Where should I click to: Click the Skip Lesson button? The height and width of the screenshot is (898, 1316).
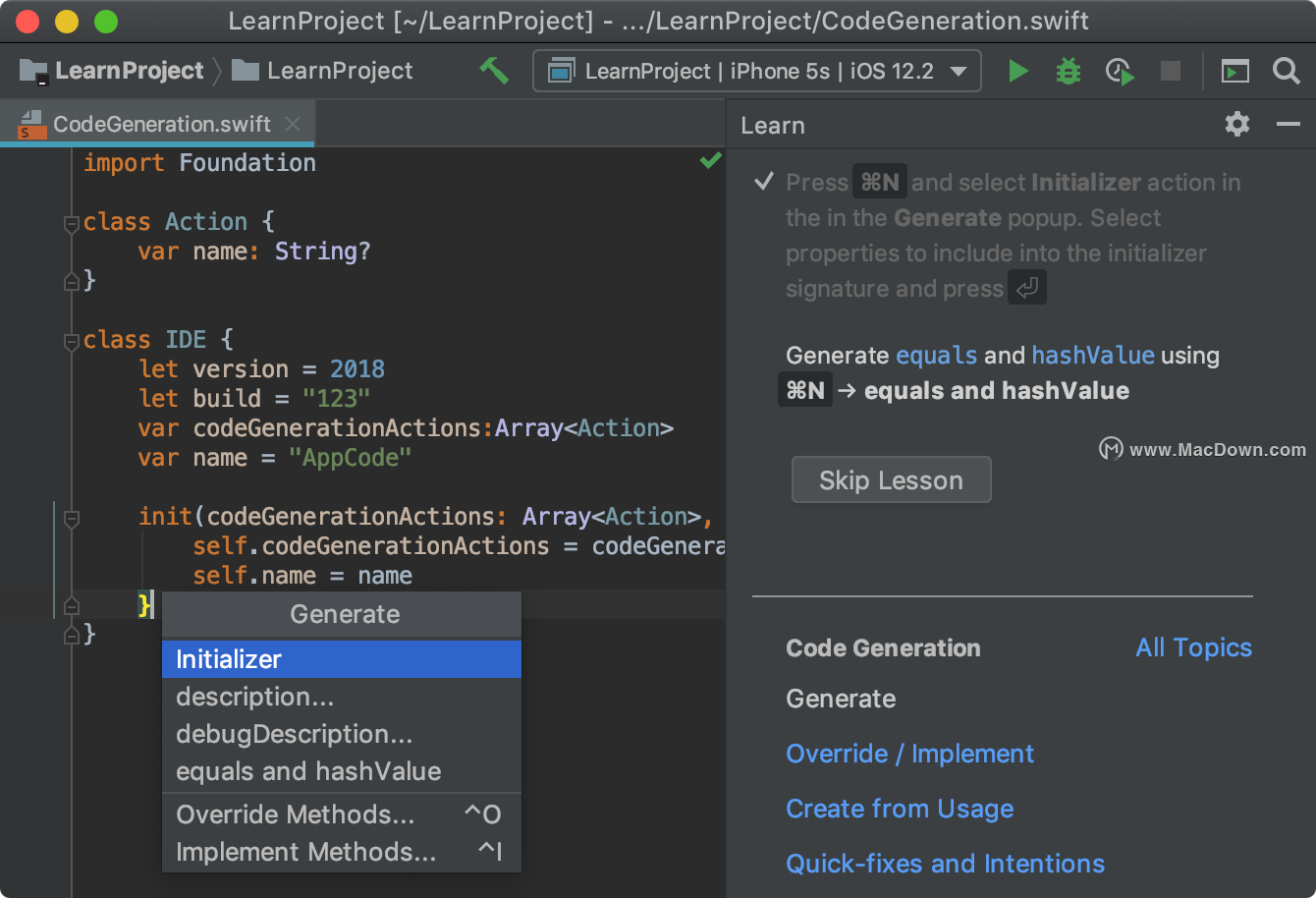pos(892,480)
